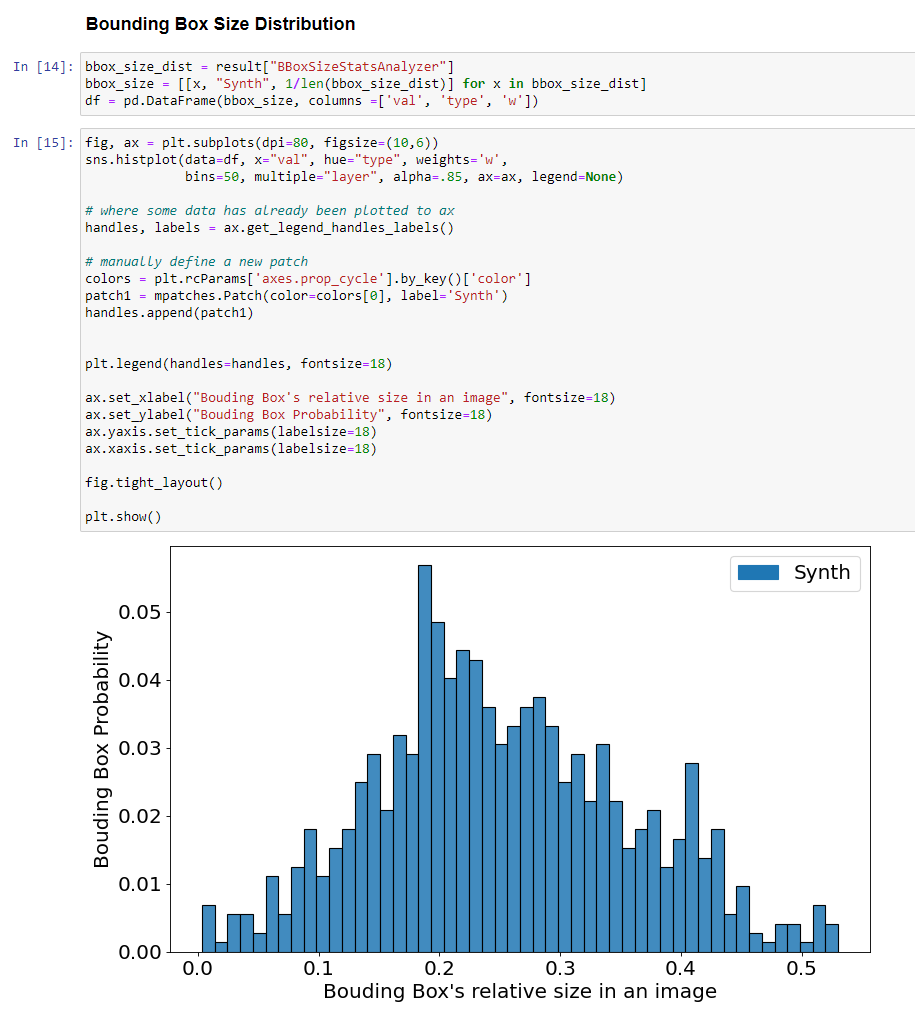Select the In [14] cell prompt

point(43,67)
